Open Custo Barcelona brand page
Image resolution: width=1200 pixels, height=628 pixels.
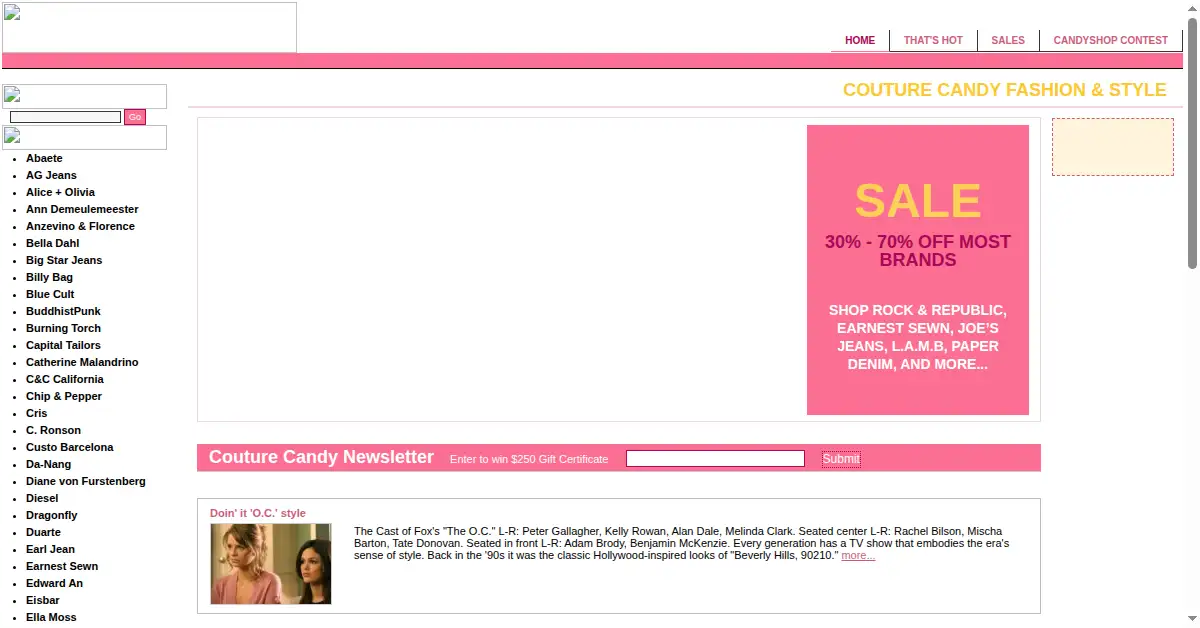coord(69,447)
